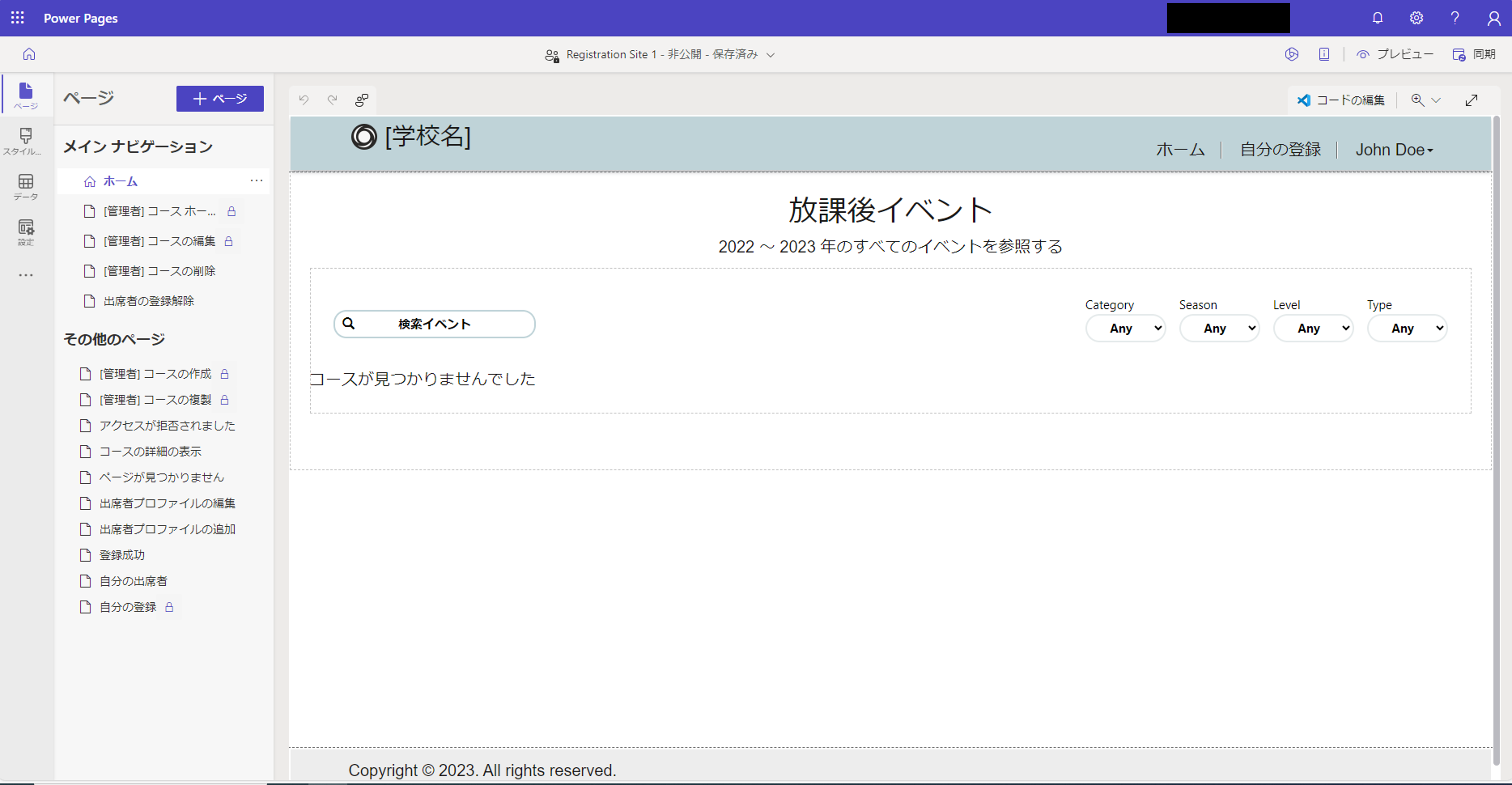Screen dimensions: 1512x785
Task: Show more workspaces ellipsis
Action: click(x=26, y=275)
